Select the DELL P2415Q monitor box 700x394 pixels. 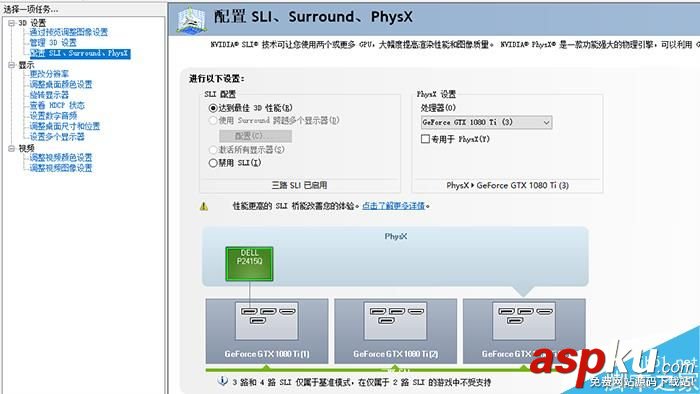pos(249,264)
